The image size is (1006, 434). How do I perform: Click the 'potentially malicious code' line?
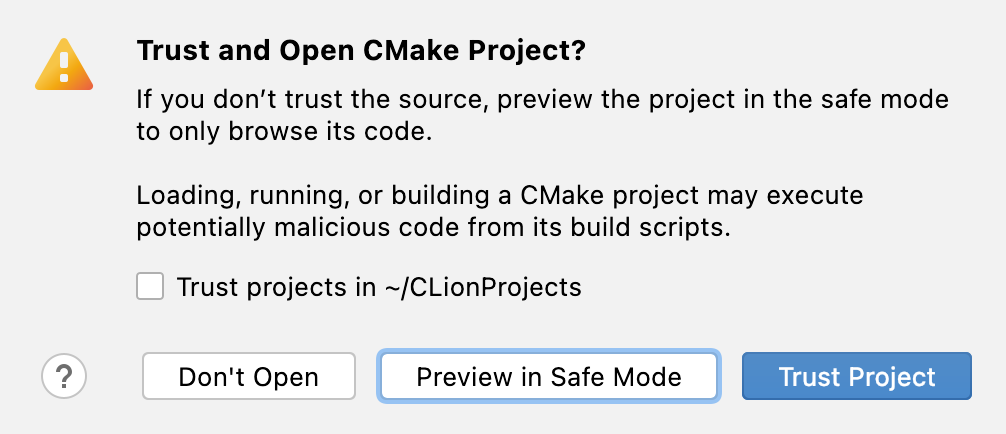434,225
